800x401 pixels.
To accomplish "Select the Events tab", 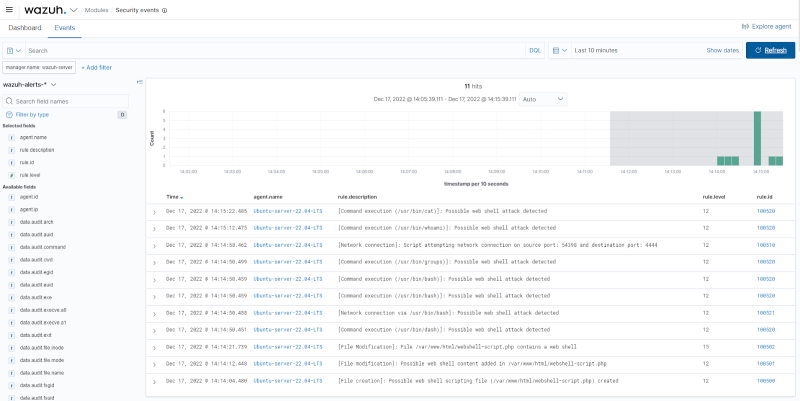I will pos(65,28).
